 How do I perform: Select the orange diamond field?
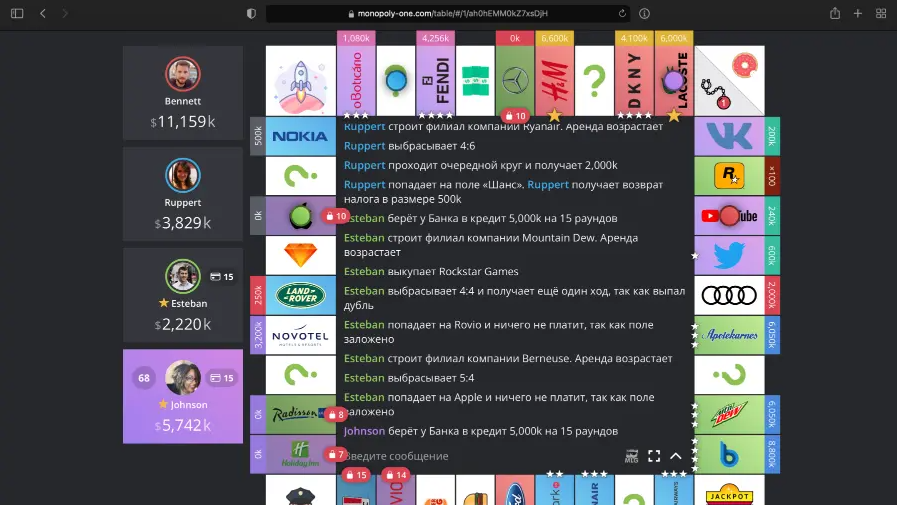tap(300, 255)
